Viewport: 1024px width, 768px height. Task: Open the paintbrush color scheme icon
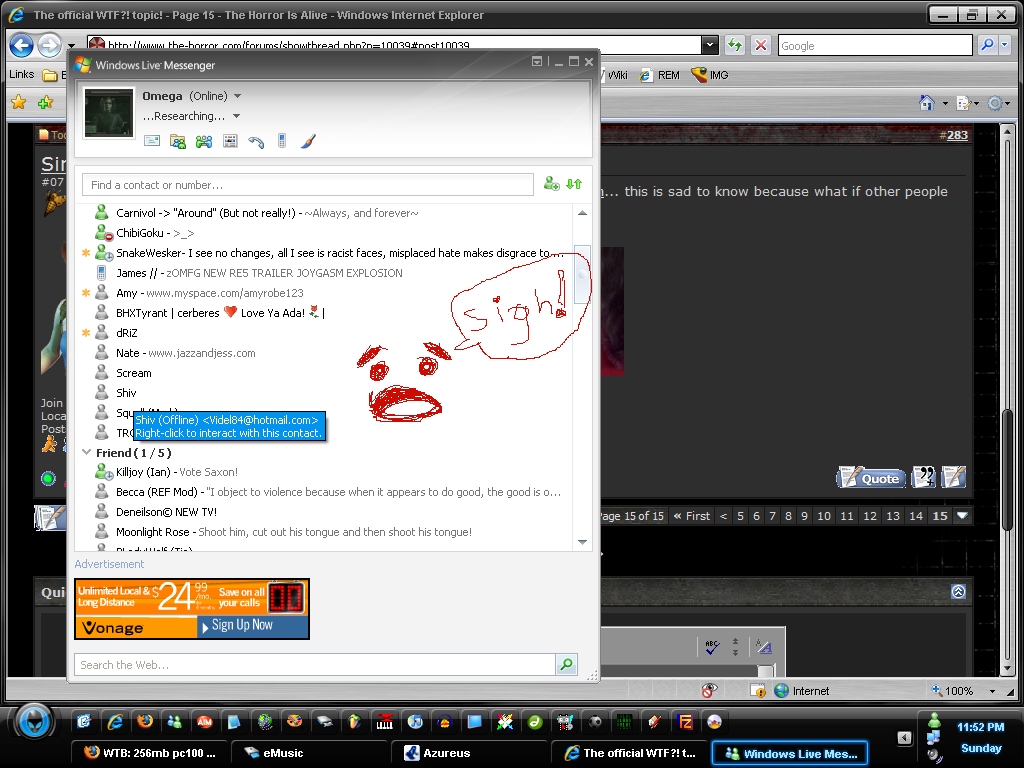(x=308, y=141)
